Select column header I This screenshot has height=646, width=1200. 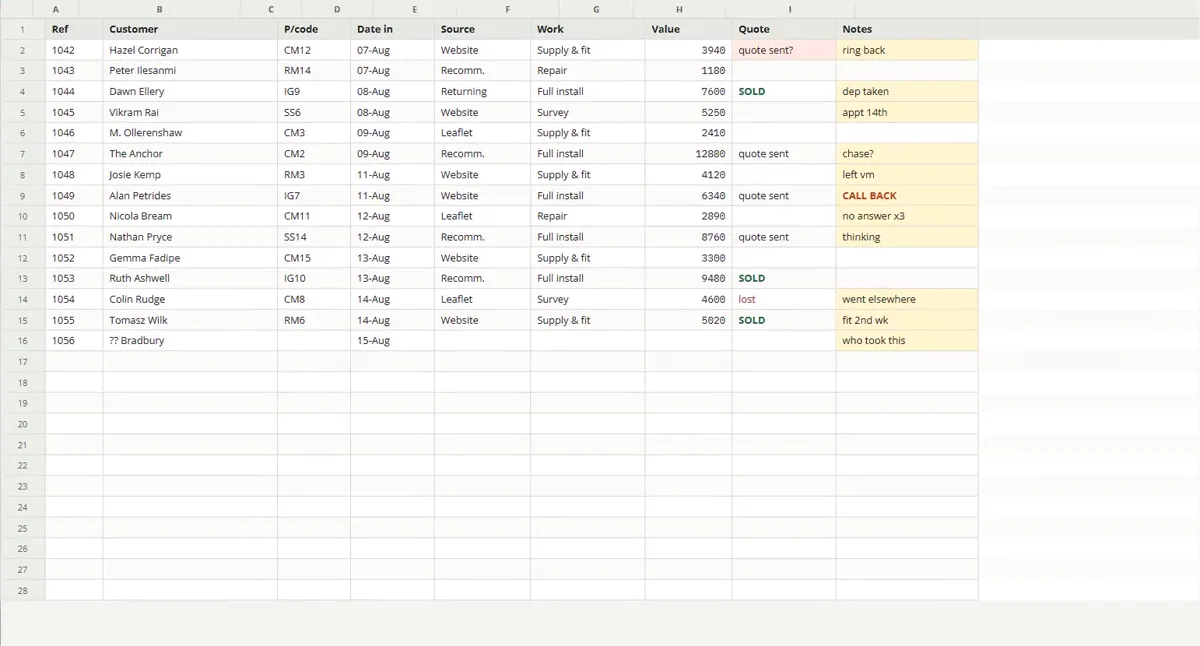[x=790, y=9]
